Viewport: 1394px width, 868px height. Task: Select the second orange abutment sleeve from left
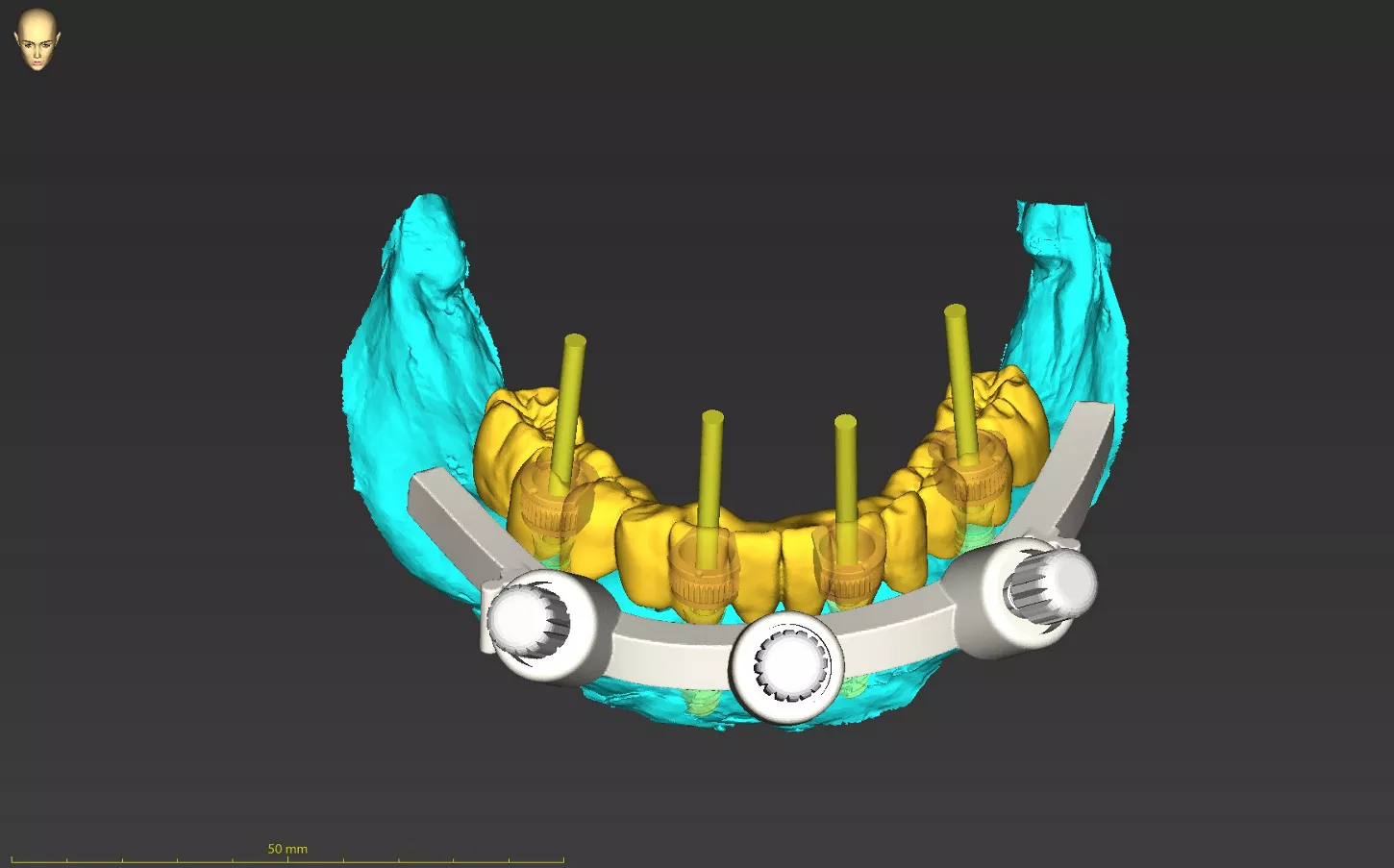705,578
